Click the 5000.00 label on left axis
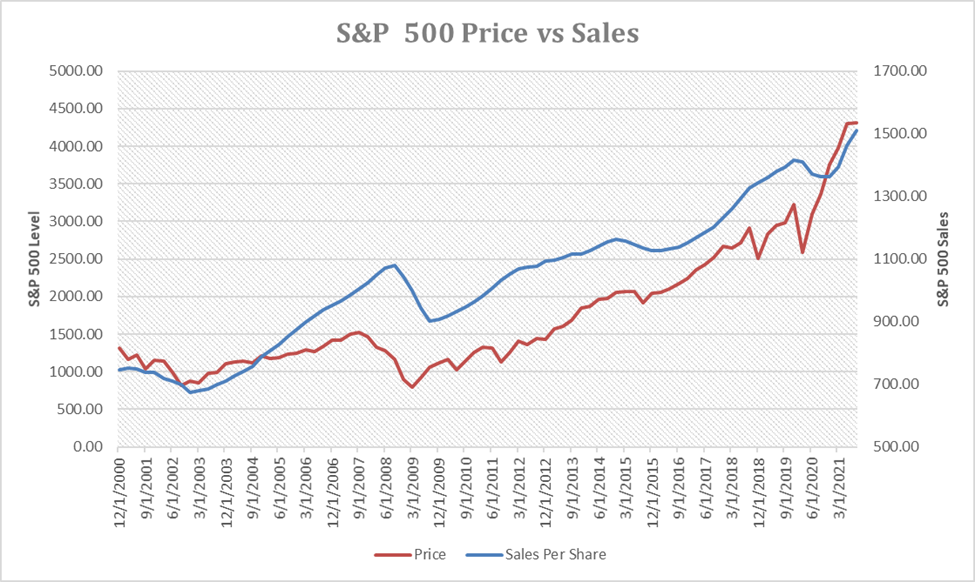 coord(83,71)
